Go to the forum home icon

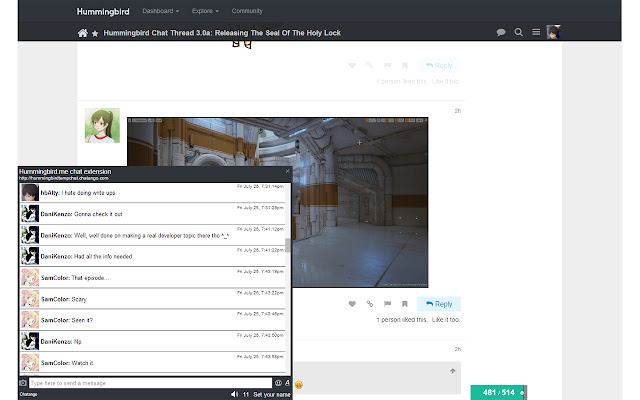point(82,33)
